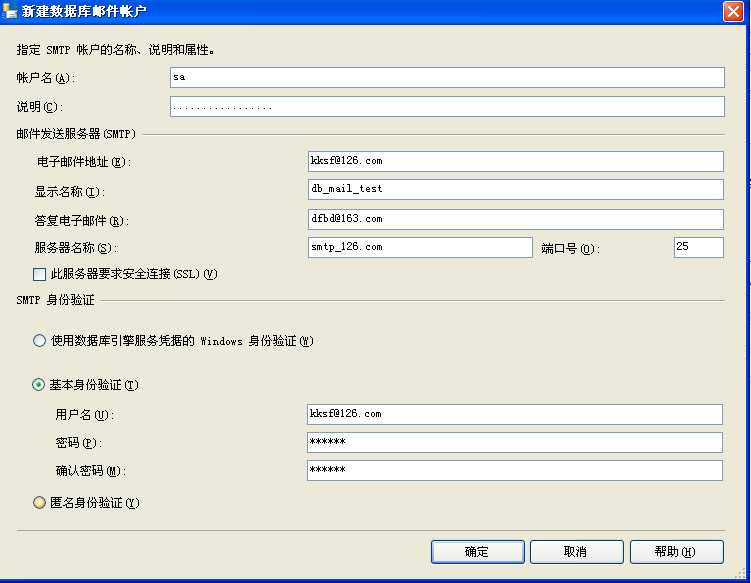Enable the SSL secure connection checkbox
This screenshot has height=583, width=751.
pos(39,274)
